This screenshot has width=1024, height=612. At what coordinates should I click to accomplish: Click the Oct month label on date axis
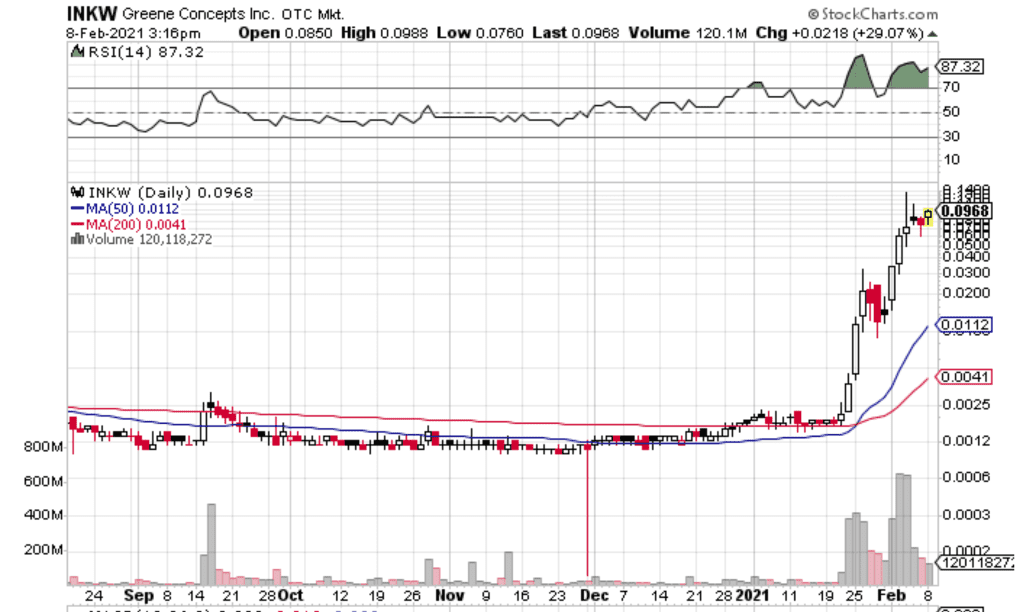[x=291, y=596]
